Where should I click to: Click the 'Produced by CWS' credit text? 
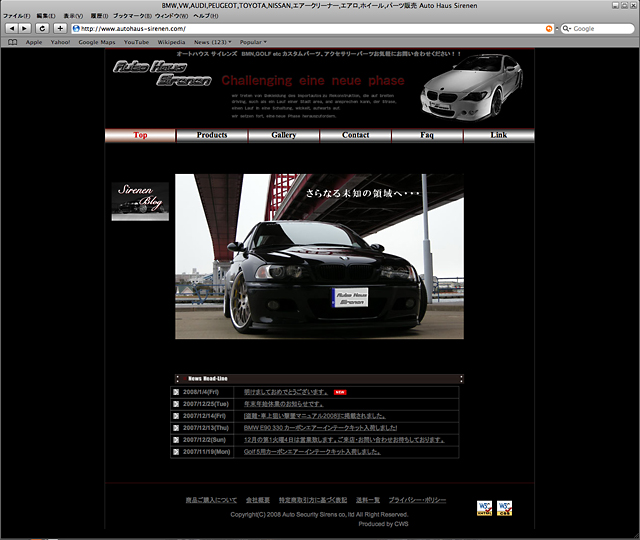click(383, 524)
